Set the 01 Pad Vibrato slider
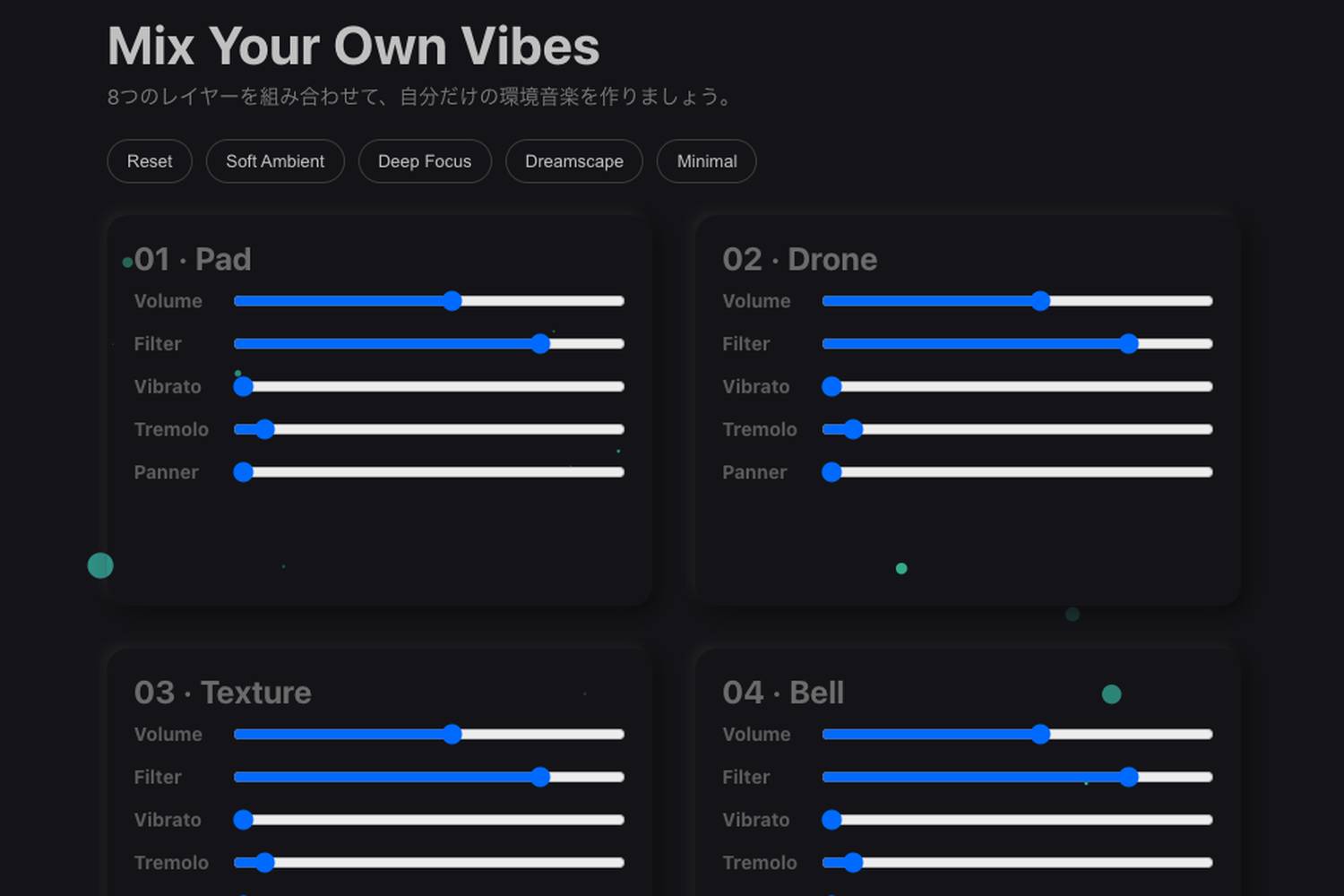 [x=429, y=387]
